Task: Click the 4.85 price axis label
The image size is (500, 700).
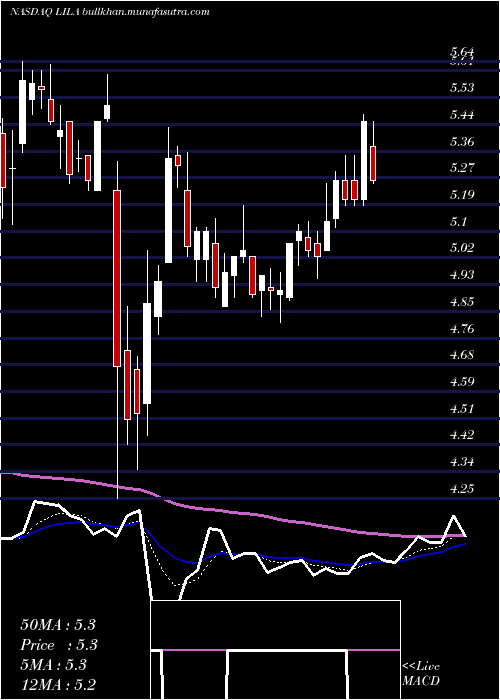Action: [x=462, y=302]
